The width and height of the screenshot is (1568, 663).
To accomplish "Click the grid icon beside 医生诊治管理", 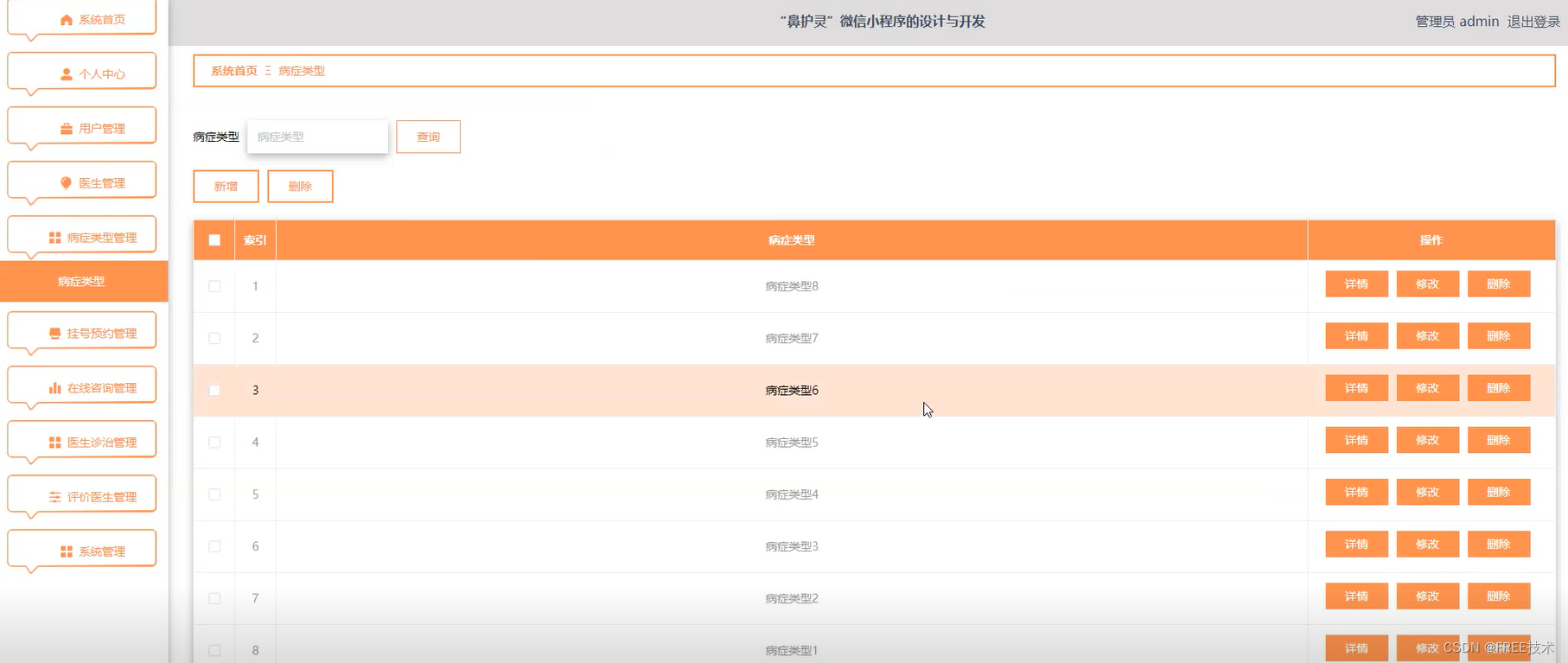I will [x=55, y=443].
